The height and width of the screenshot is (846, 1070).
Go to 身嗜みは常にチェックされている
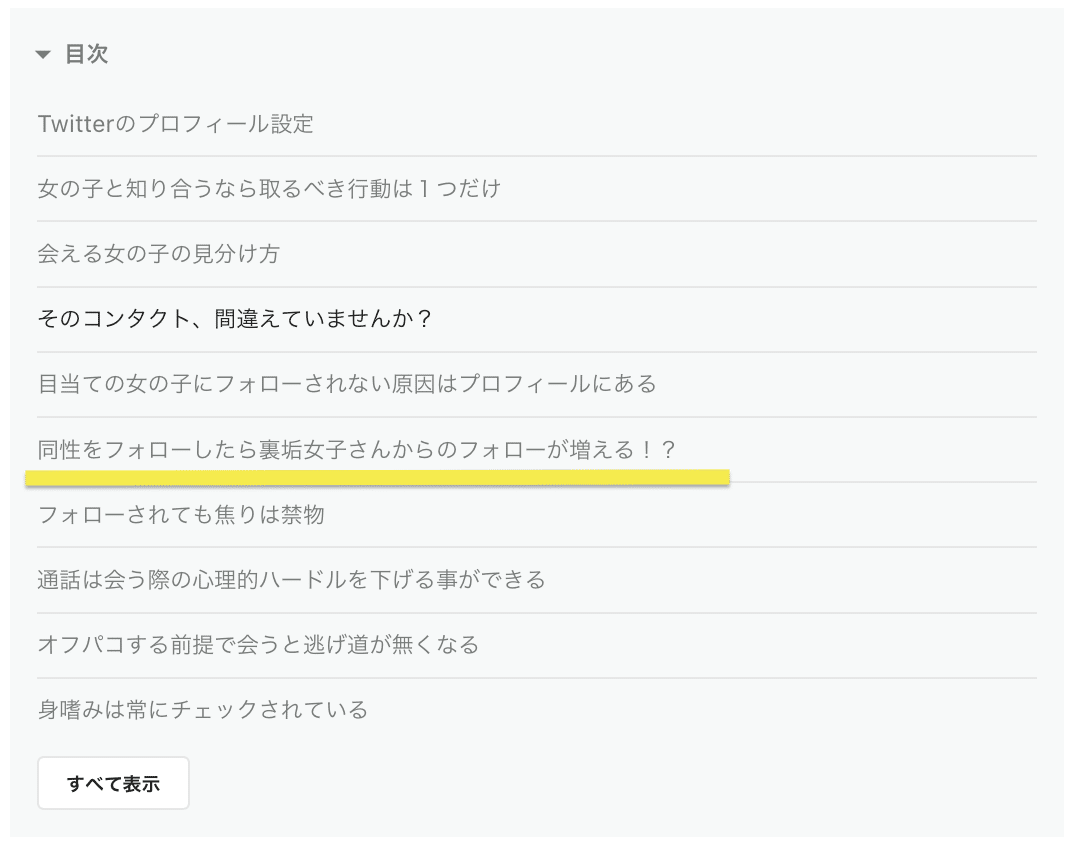pyautogui.click(x=203, y=710)
